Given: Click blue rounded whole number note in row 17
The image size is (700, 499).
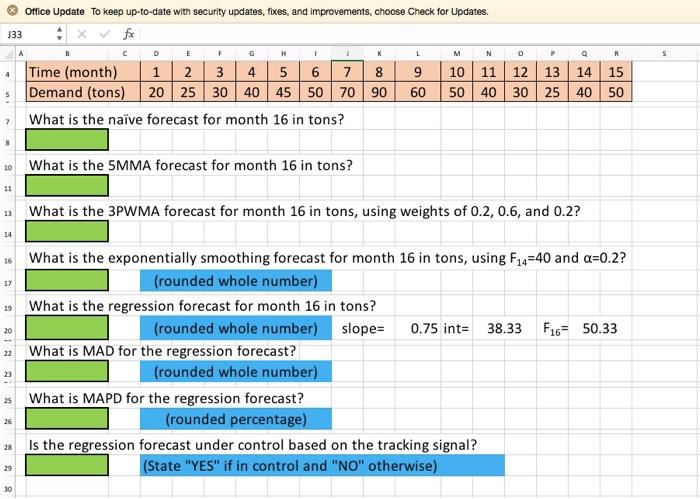Looking at the screenshot, I should coord(236,281).
